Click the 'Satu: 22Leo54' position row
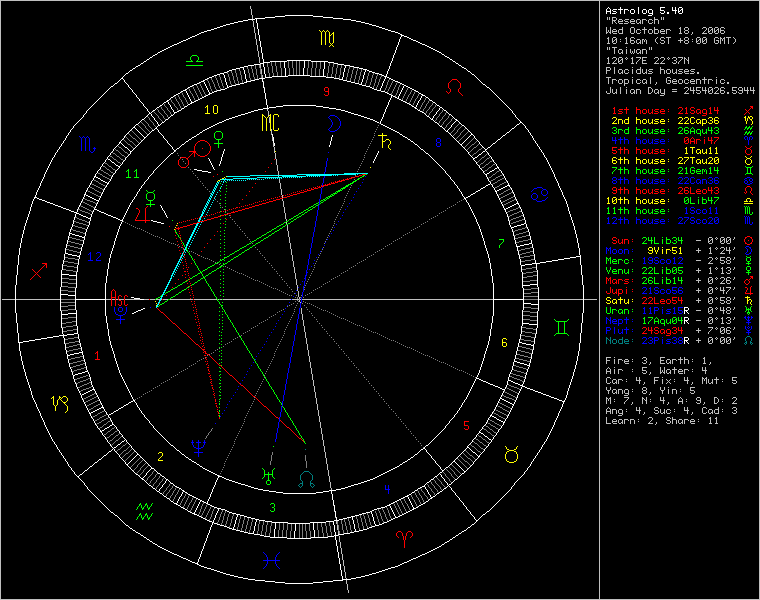 click(680, 301)
